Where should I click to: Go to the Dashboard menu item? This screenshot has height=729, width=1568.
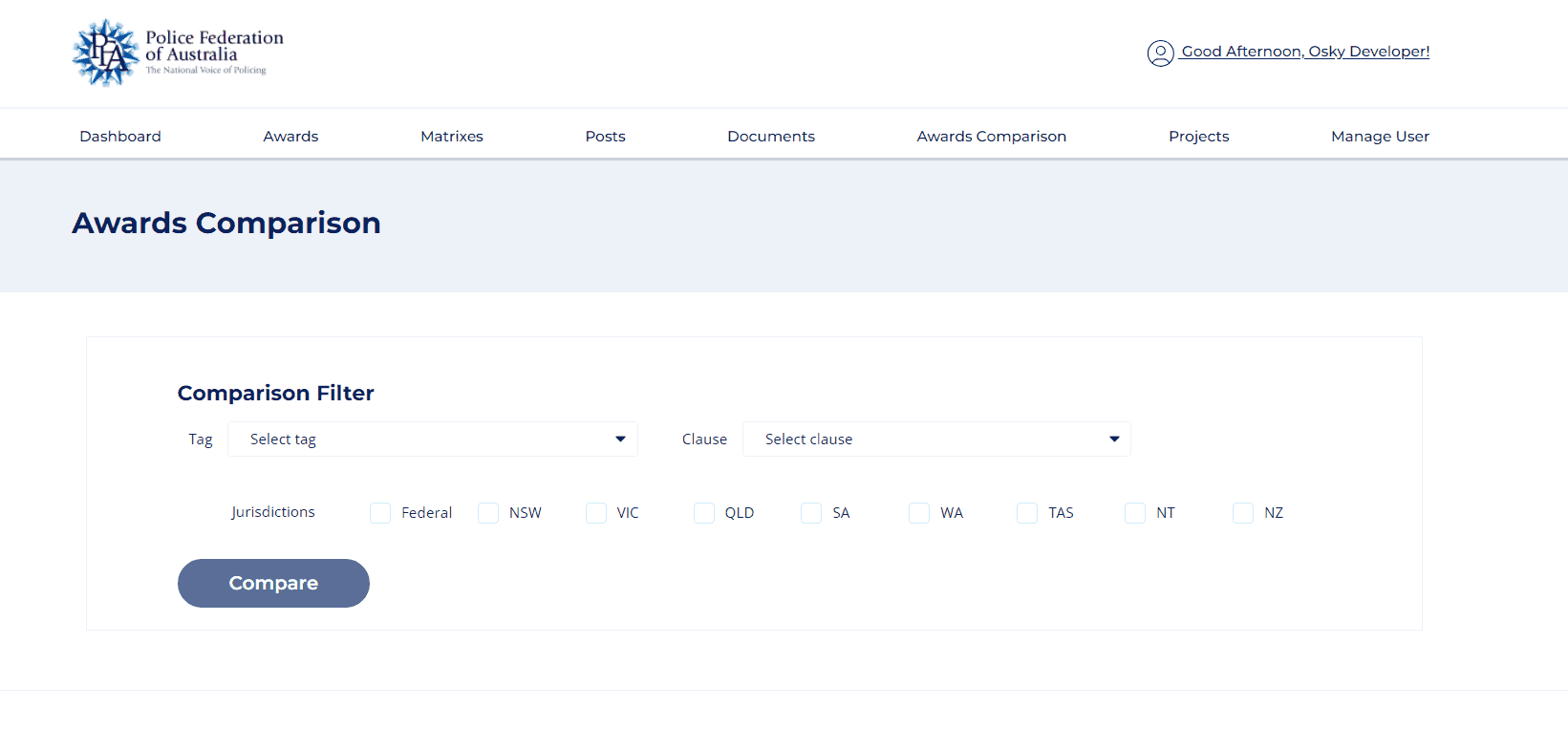point(120,136)
